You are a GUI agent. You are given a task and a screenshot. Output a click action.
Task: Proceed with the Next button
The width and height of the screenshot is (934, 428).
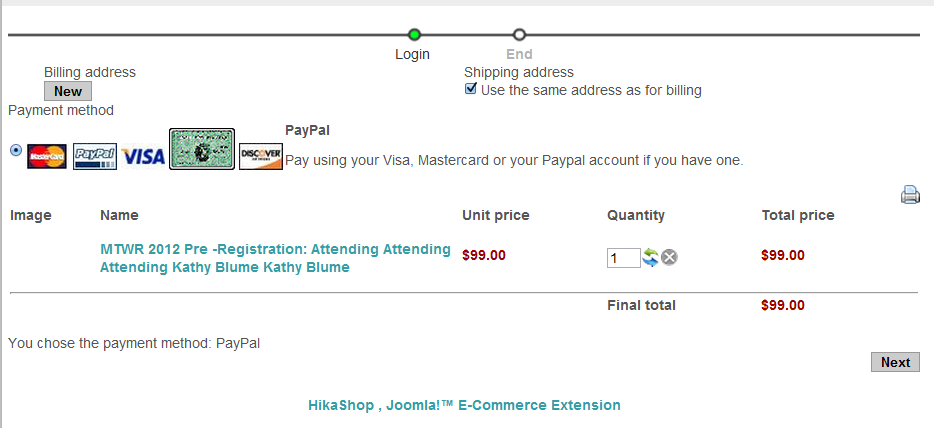click(x=895, y=362)
